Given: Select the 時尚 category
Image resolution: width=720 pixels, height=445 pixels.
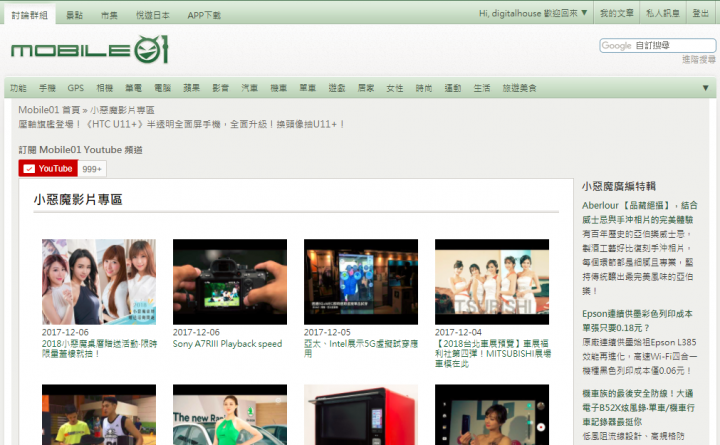Looking at the screenshot, I should click(x=424, y=88).
